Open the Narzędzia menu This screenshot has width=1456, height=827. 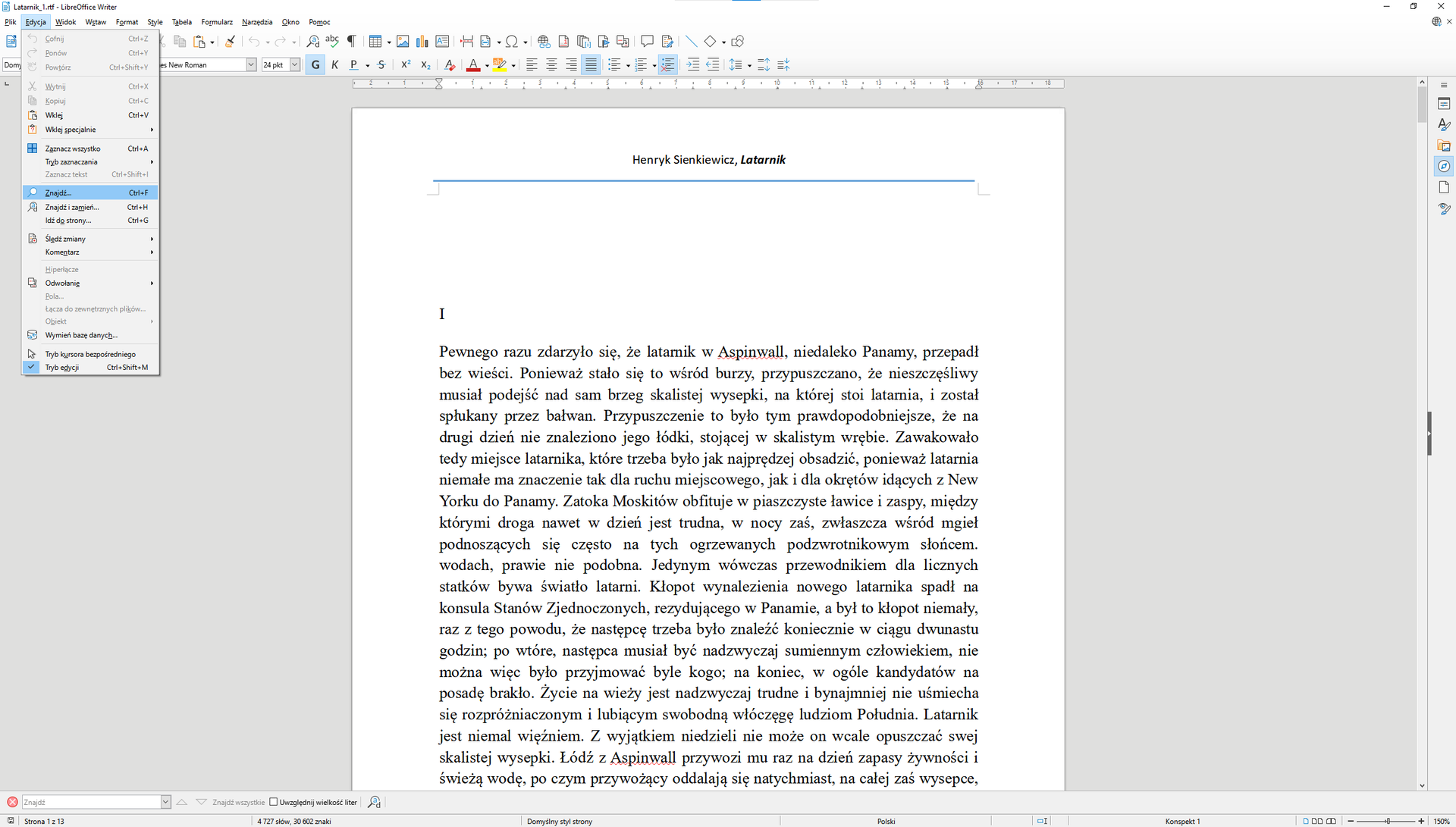[x=257, y=22]
